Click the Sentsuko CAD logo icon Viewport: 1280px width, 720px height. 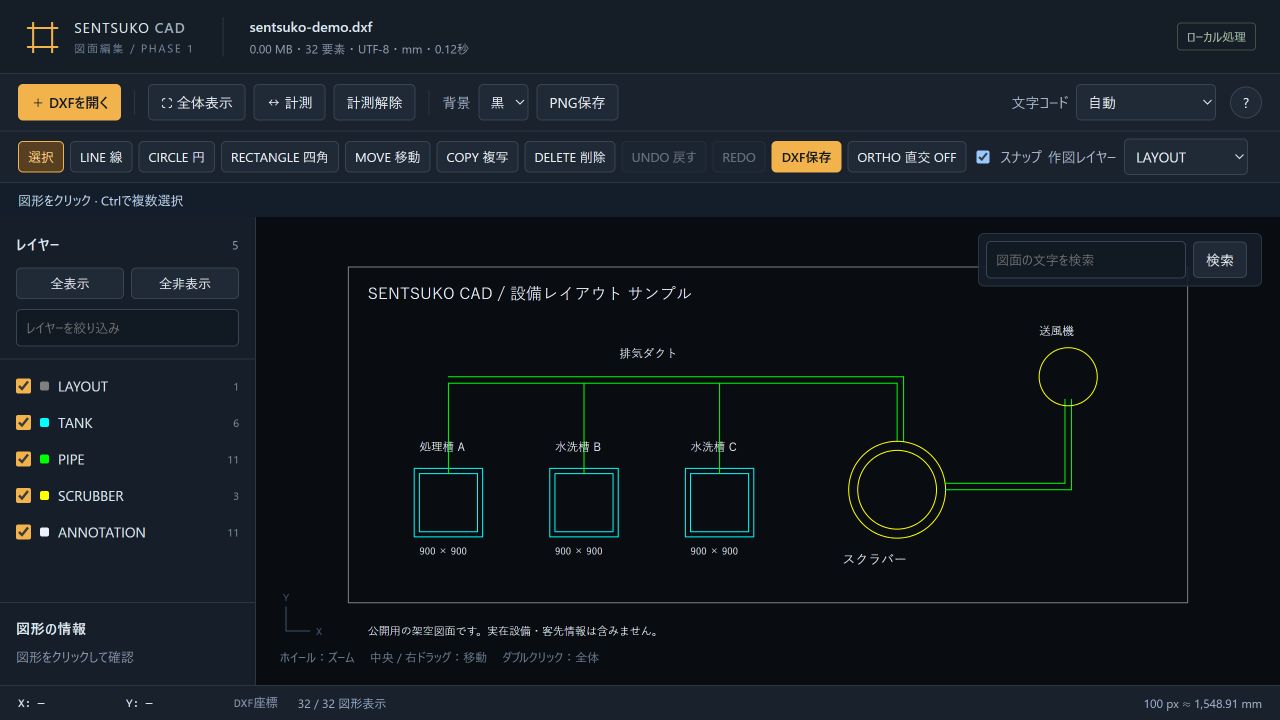(42, 37)
